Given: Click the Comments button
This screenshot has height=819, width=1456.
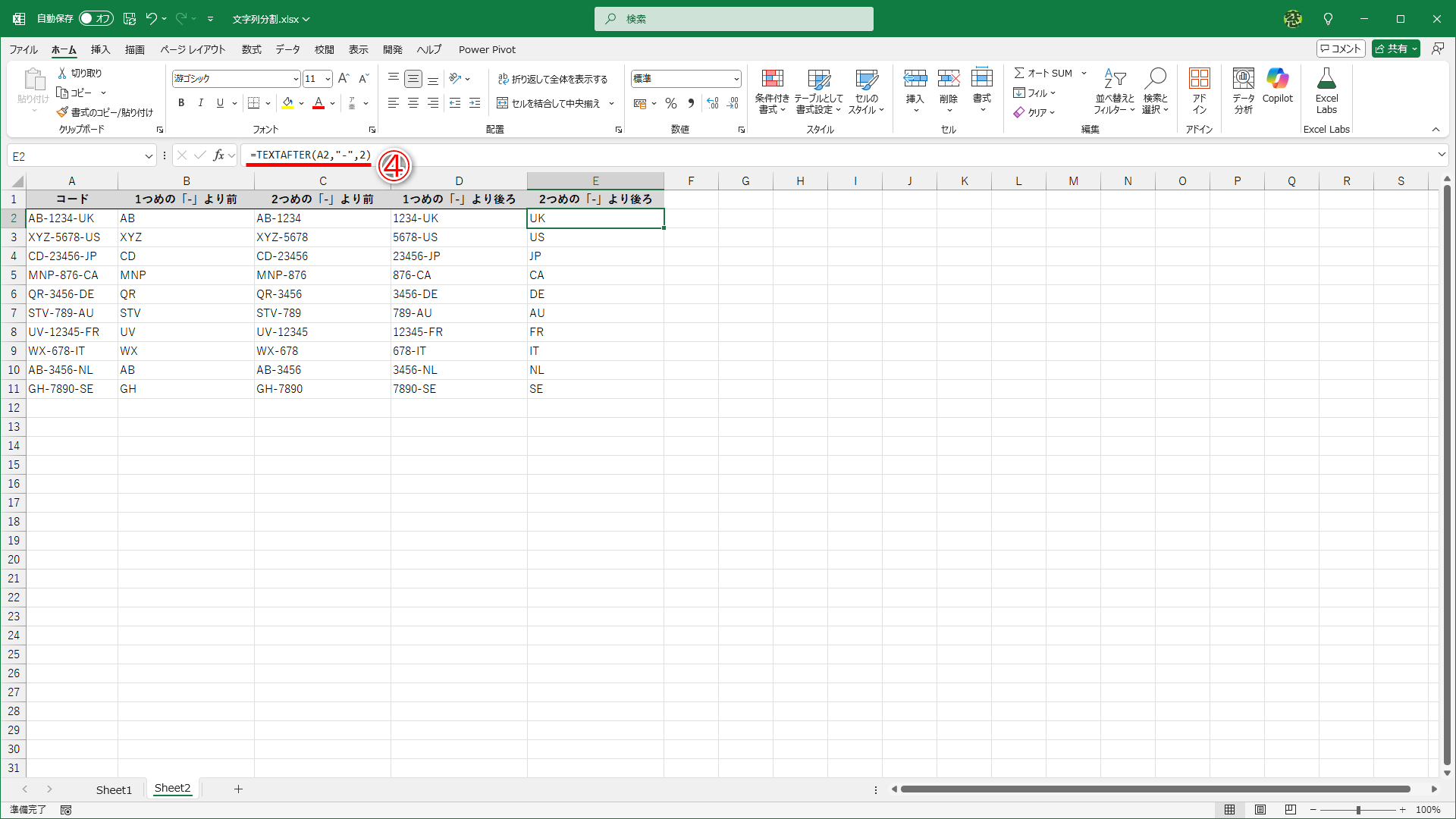Looking at the screenshot, I should tap(1341, 49).
